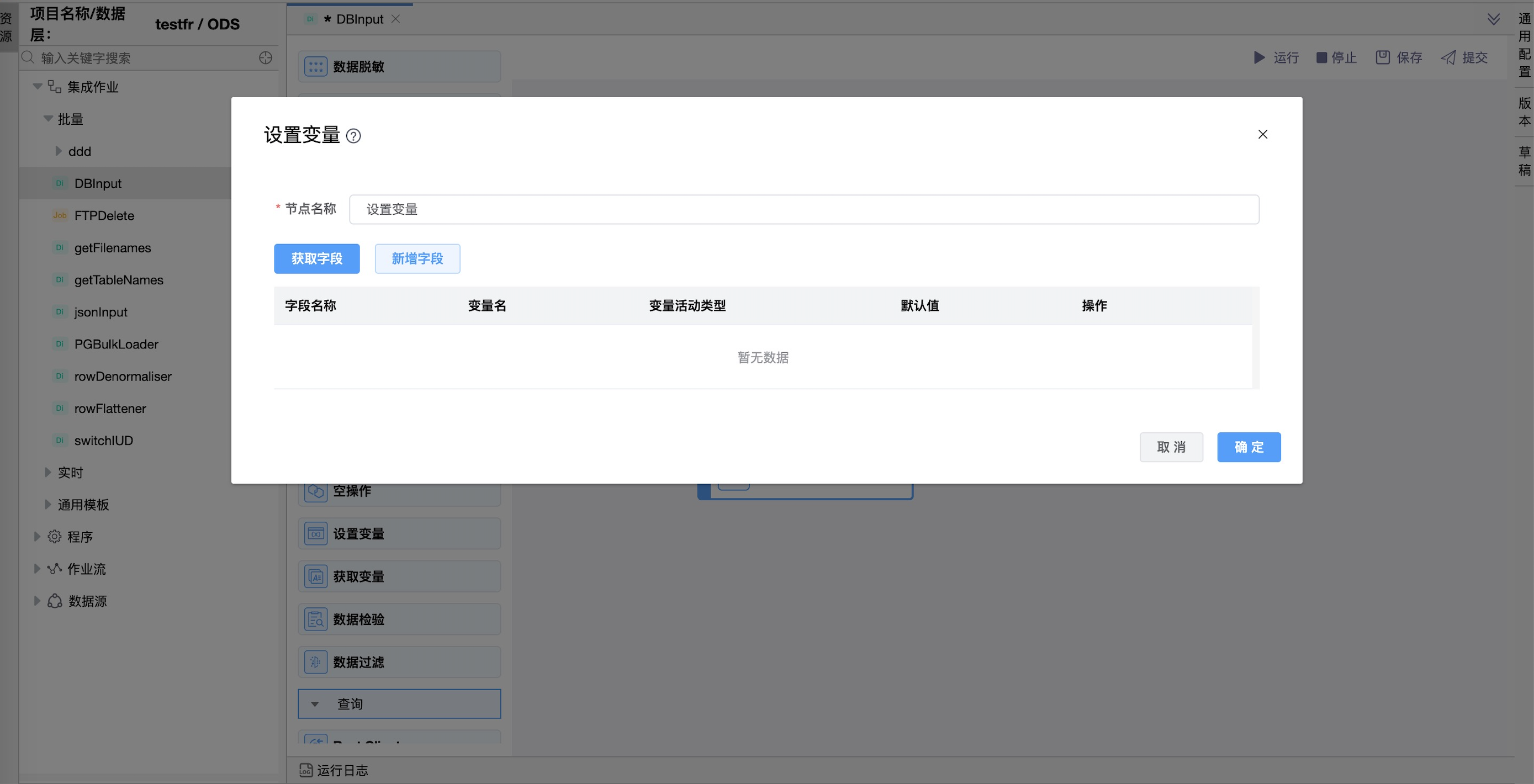Screen dimensions: 1534x784
Task: Click the 提交 submit paper-plane icon
Action: coord(1448,58)
